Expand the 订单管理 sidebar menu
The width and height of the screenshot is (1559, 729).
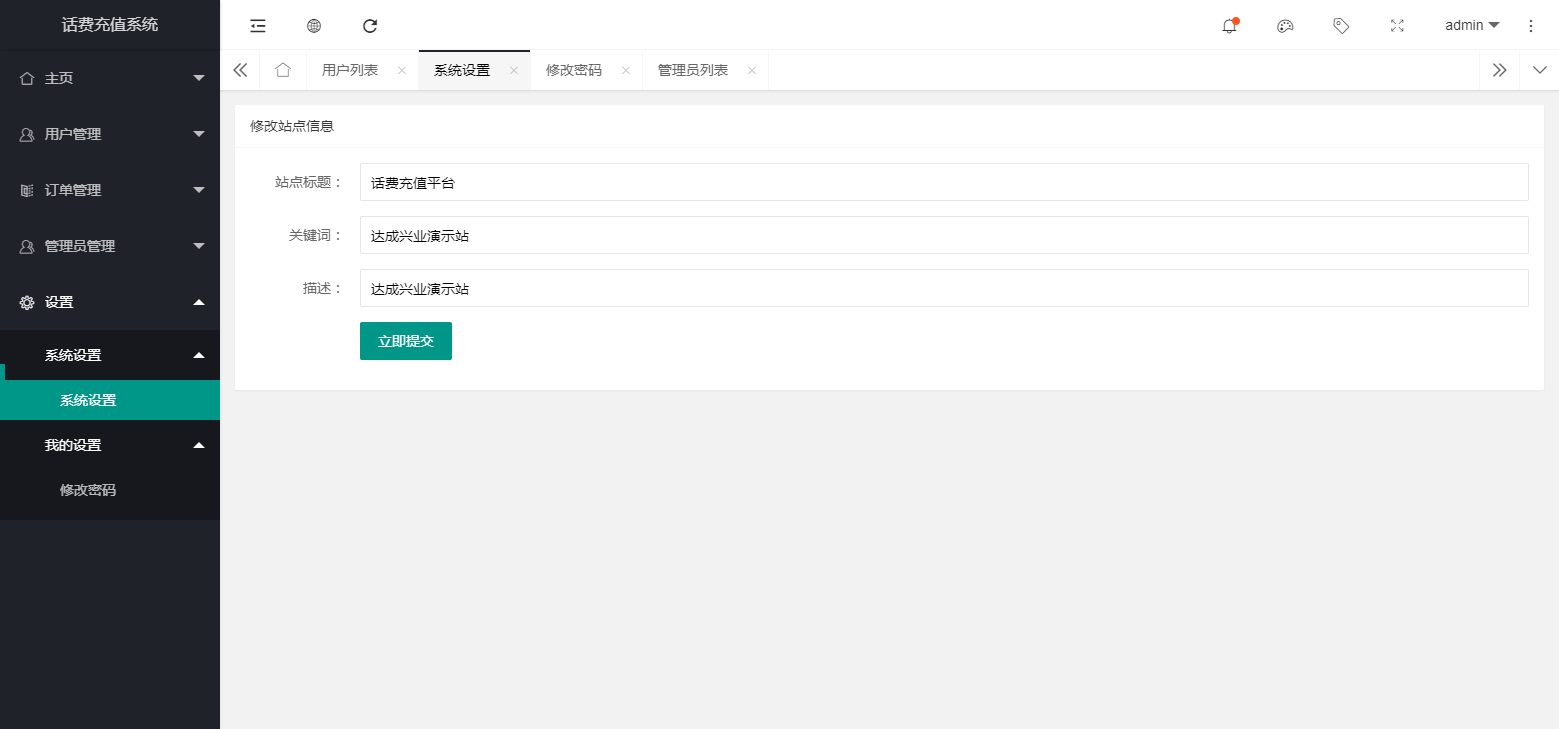pyautogui.click(x=110, y=190)
